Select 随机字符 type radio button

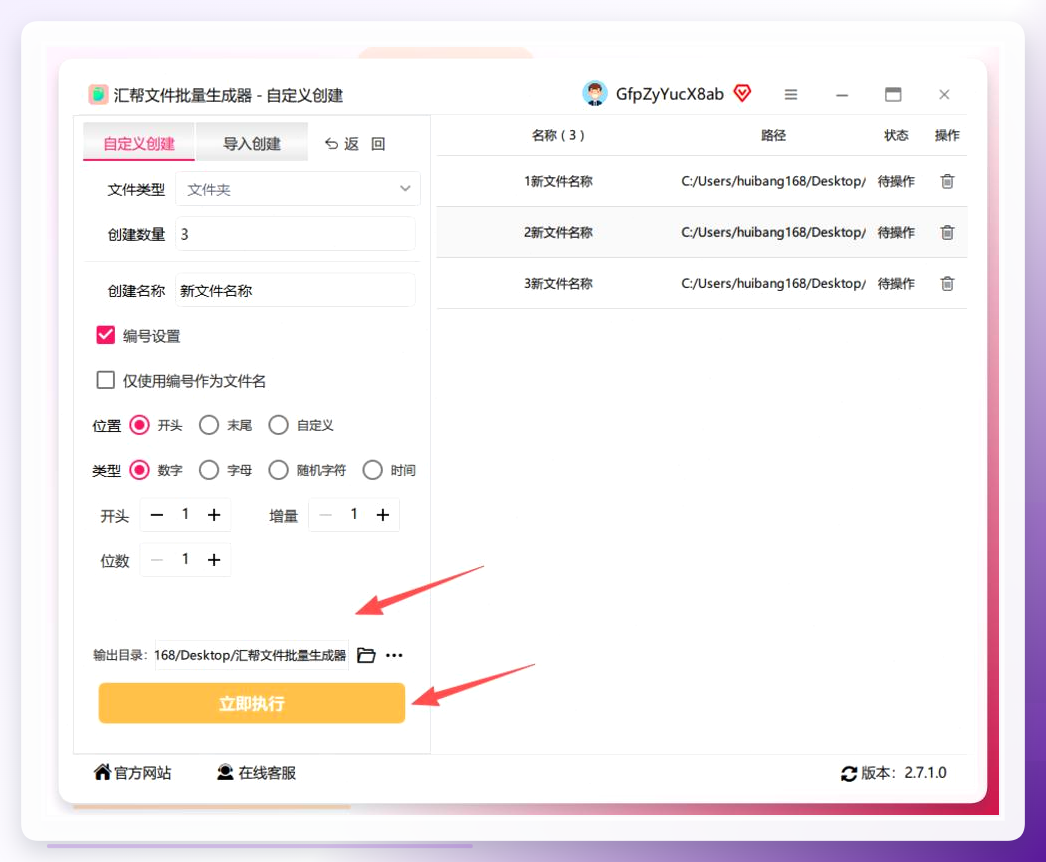[x=278, y=470]
